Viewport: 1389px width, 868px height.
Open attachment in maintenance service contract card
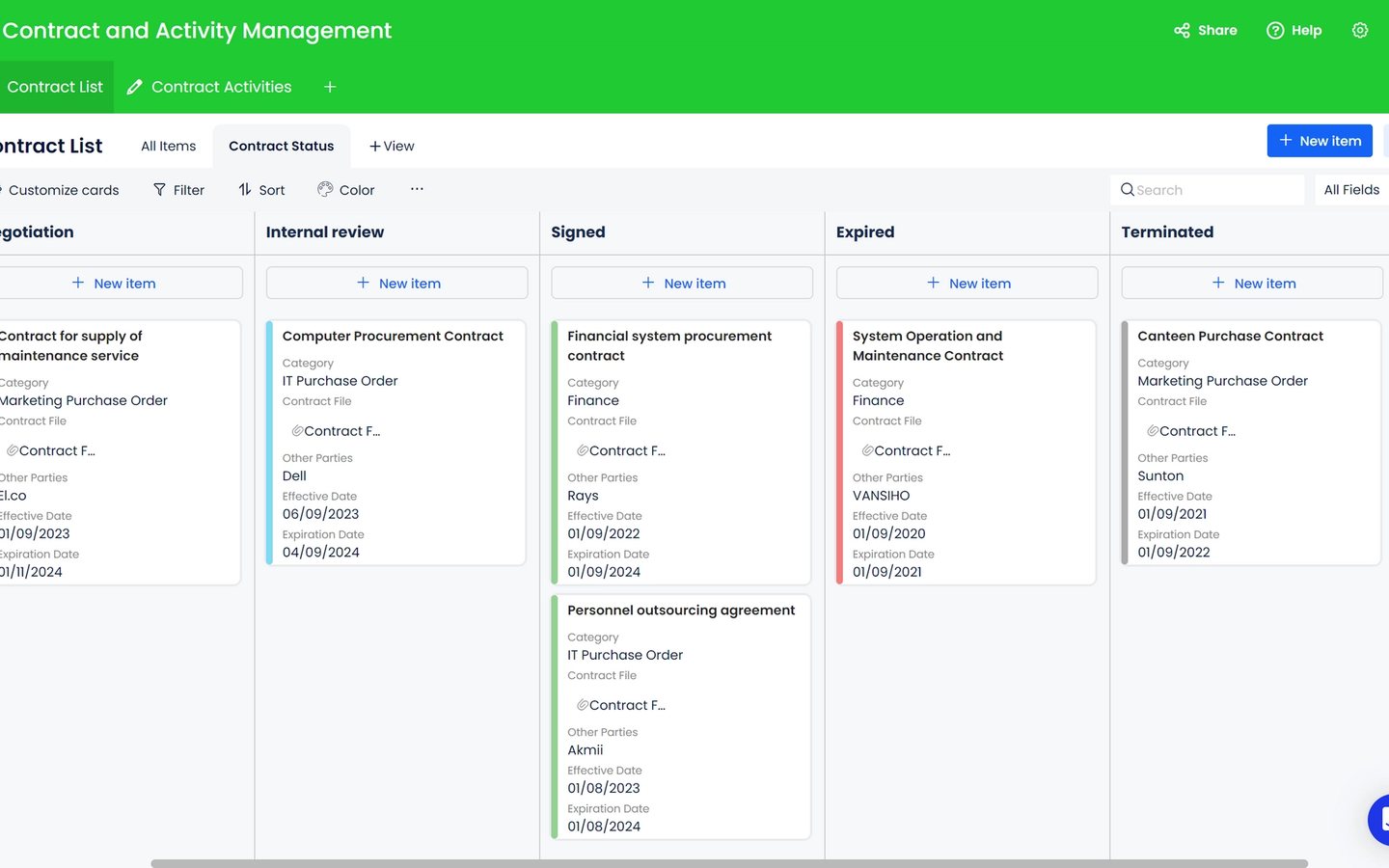pyautogui.click(x=51, y=450)
